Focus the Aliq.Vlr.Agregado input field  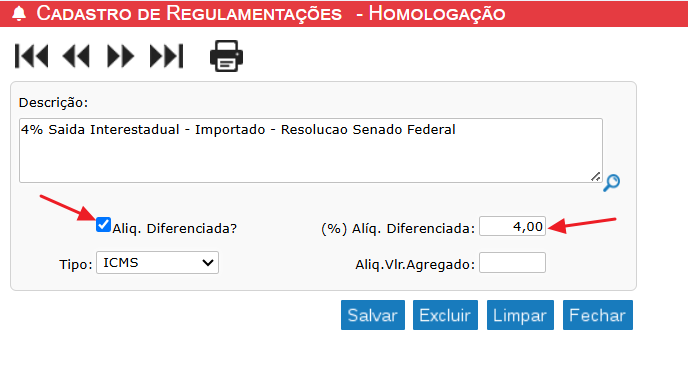(x=512, y=262)
